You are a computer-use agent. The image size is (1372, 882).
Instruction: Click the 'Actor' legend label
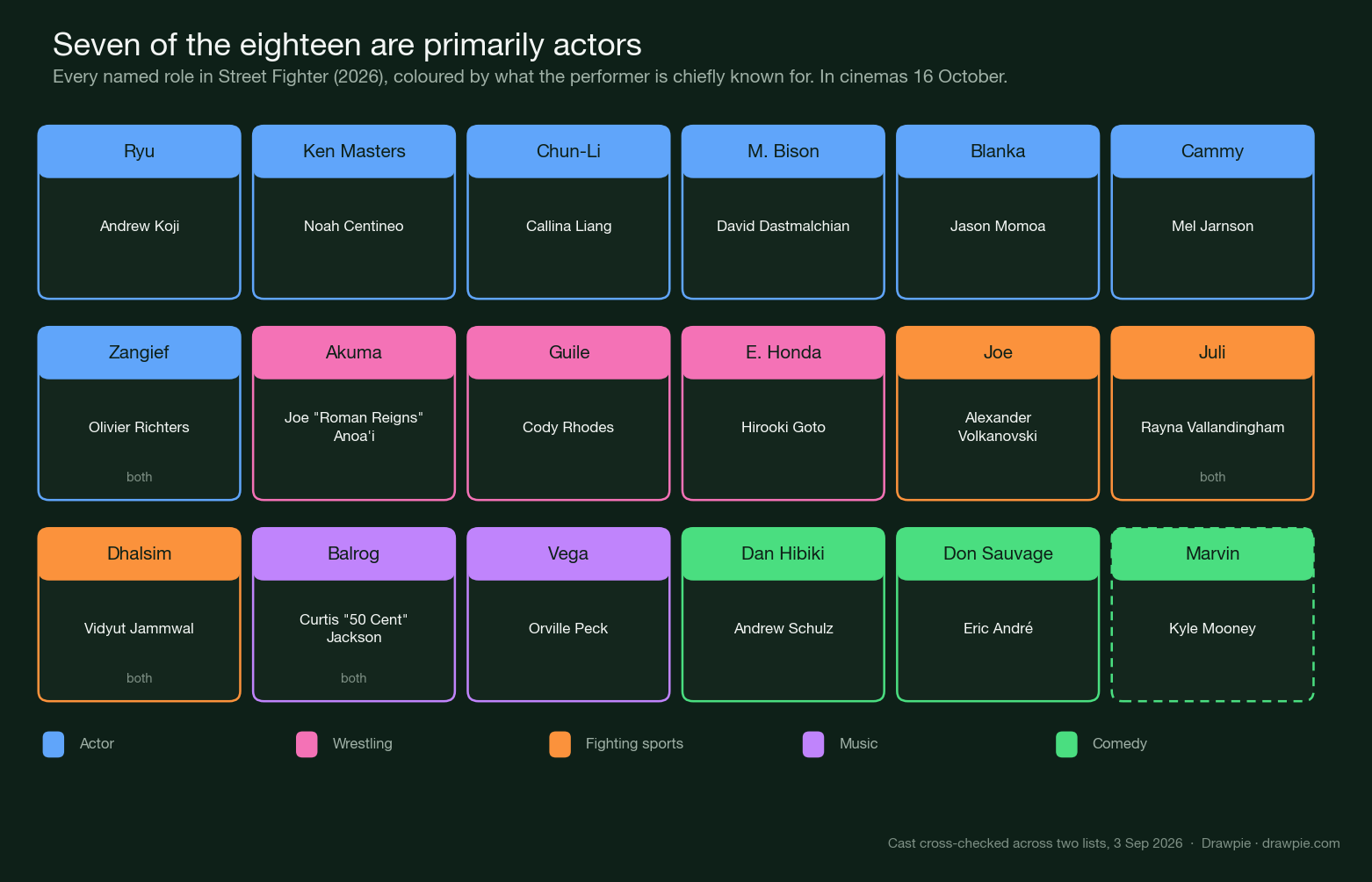(97, 744)
